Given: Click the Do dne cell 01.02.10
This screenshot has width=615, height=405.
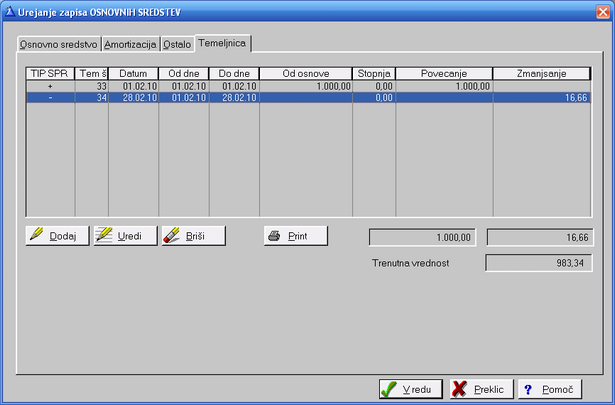Looking at the screenshot, I should [x=234, y=86].
